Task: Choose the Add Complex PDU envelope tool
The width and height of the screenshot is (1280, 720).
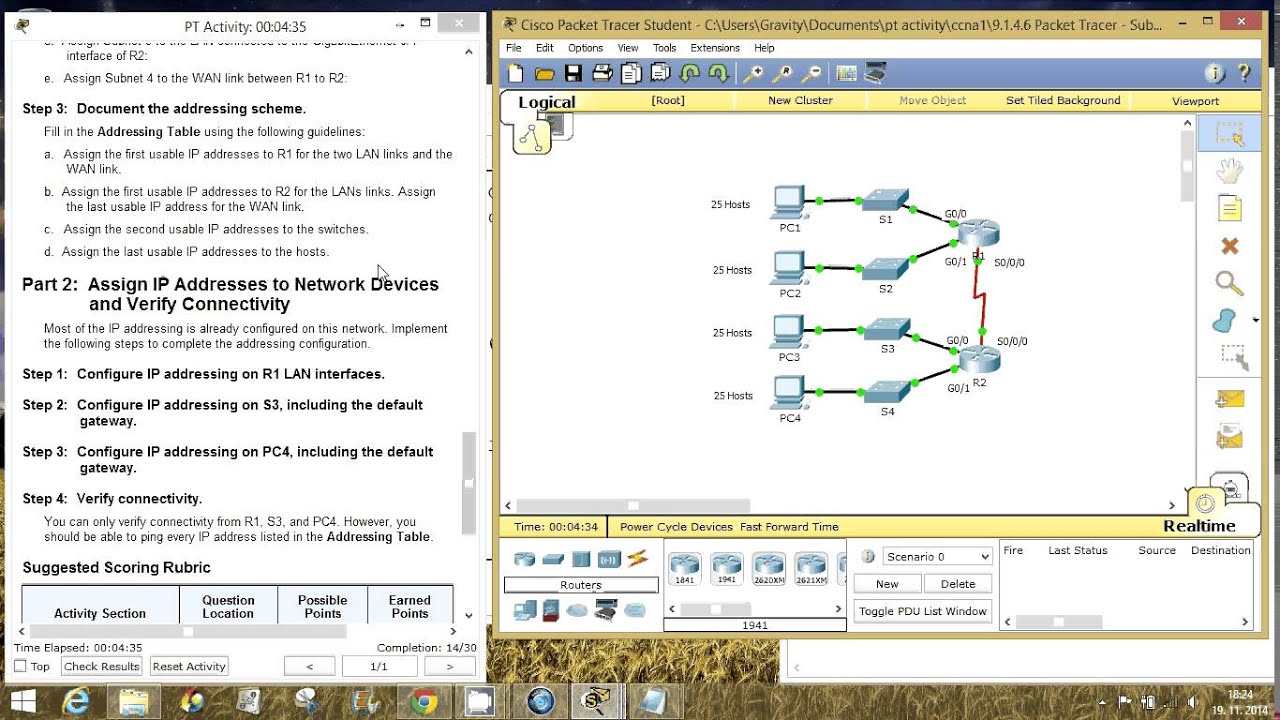Action: [x=1229, y=437]
